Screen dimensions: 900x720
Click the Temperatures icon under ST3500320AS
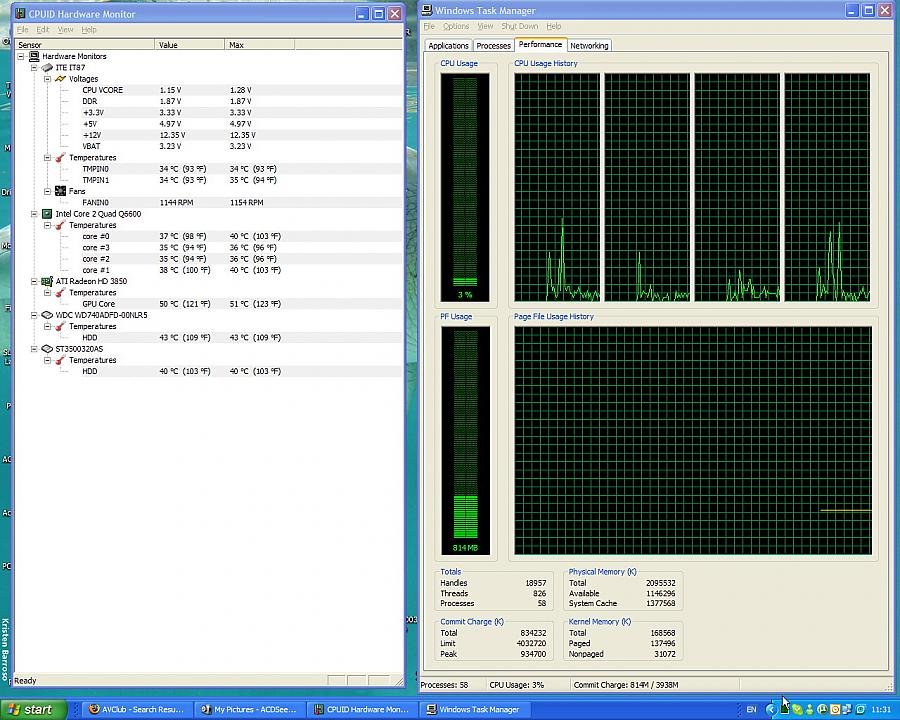60,360
